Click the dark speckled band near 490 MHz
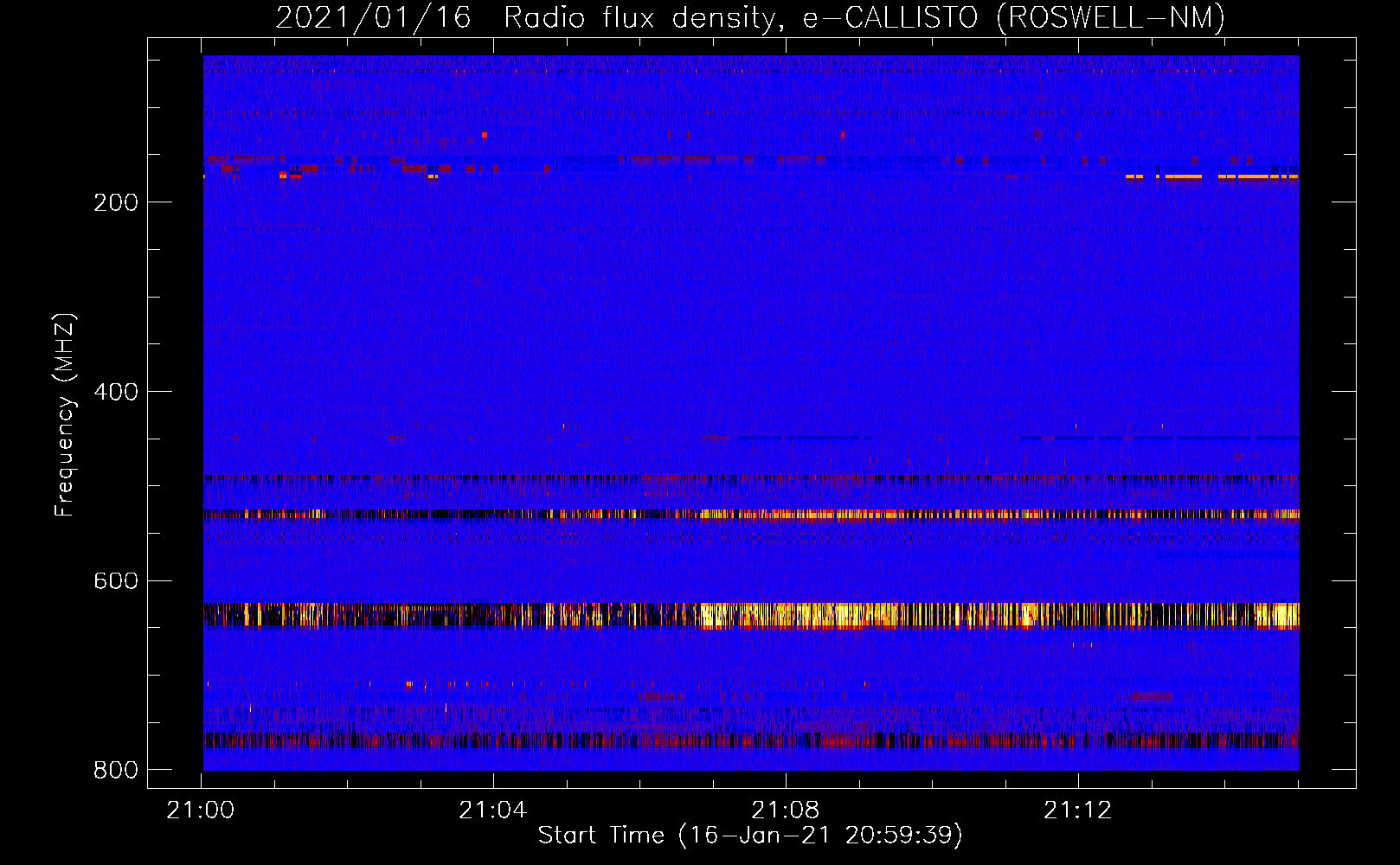Viewport: 1400px width, 865px height. 751,477
